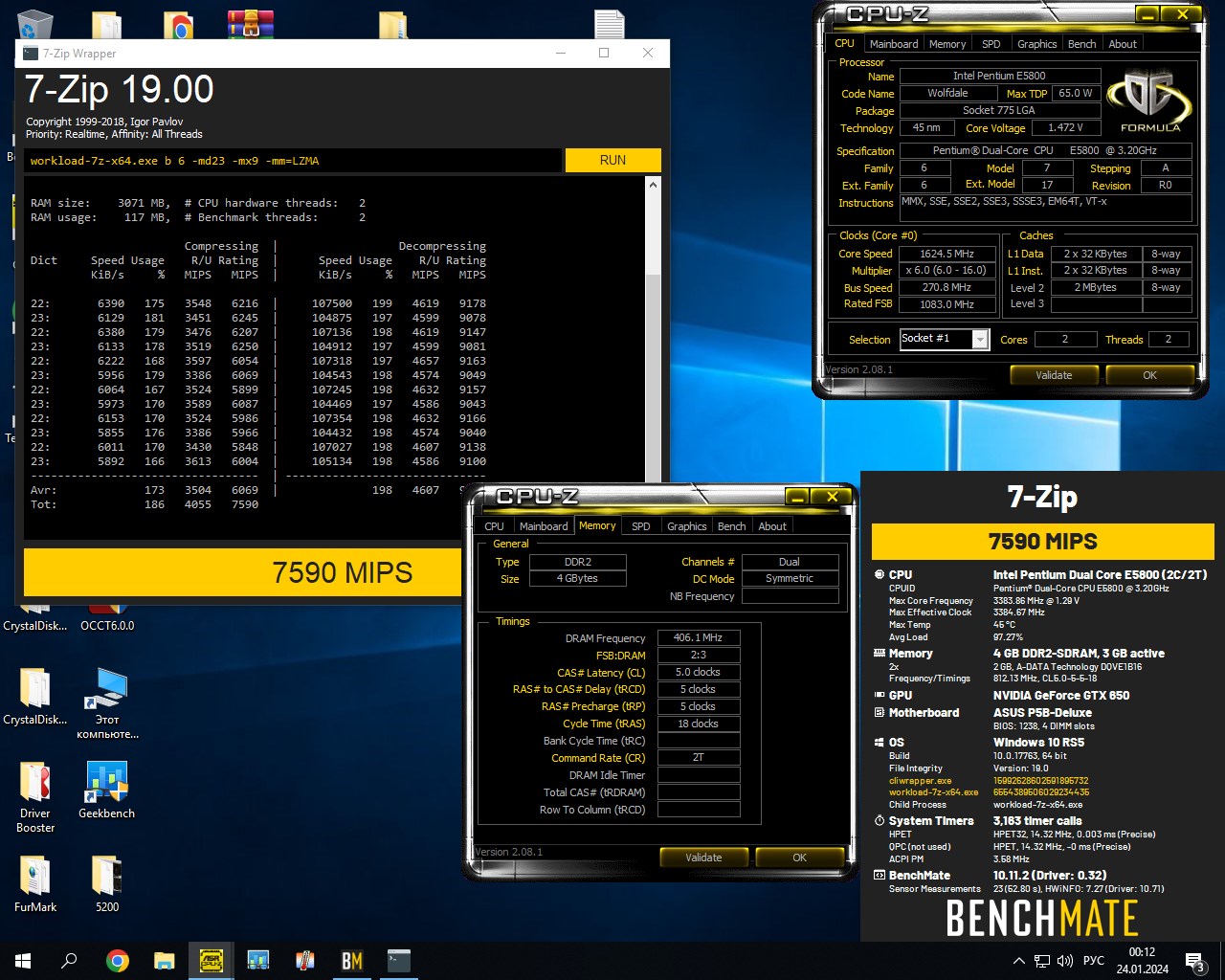
Task: Switch to the Graphics tab in the top CPU-Z window
Action: (1036, 44)
